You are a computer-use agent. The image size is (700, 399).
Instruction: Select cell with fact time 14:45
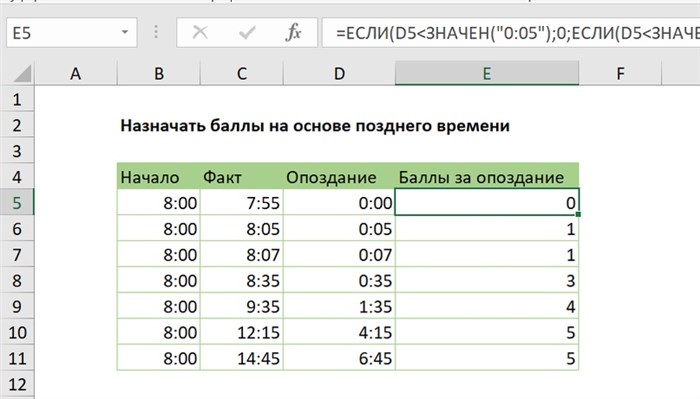click(x=242, y=358)
